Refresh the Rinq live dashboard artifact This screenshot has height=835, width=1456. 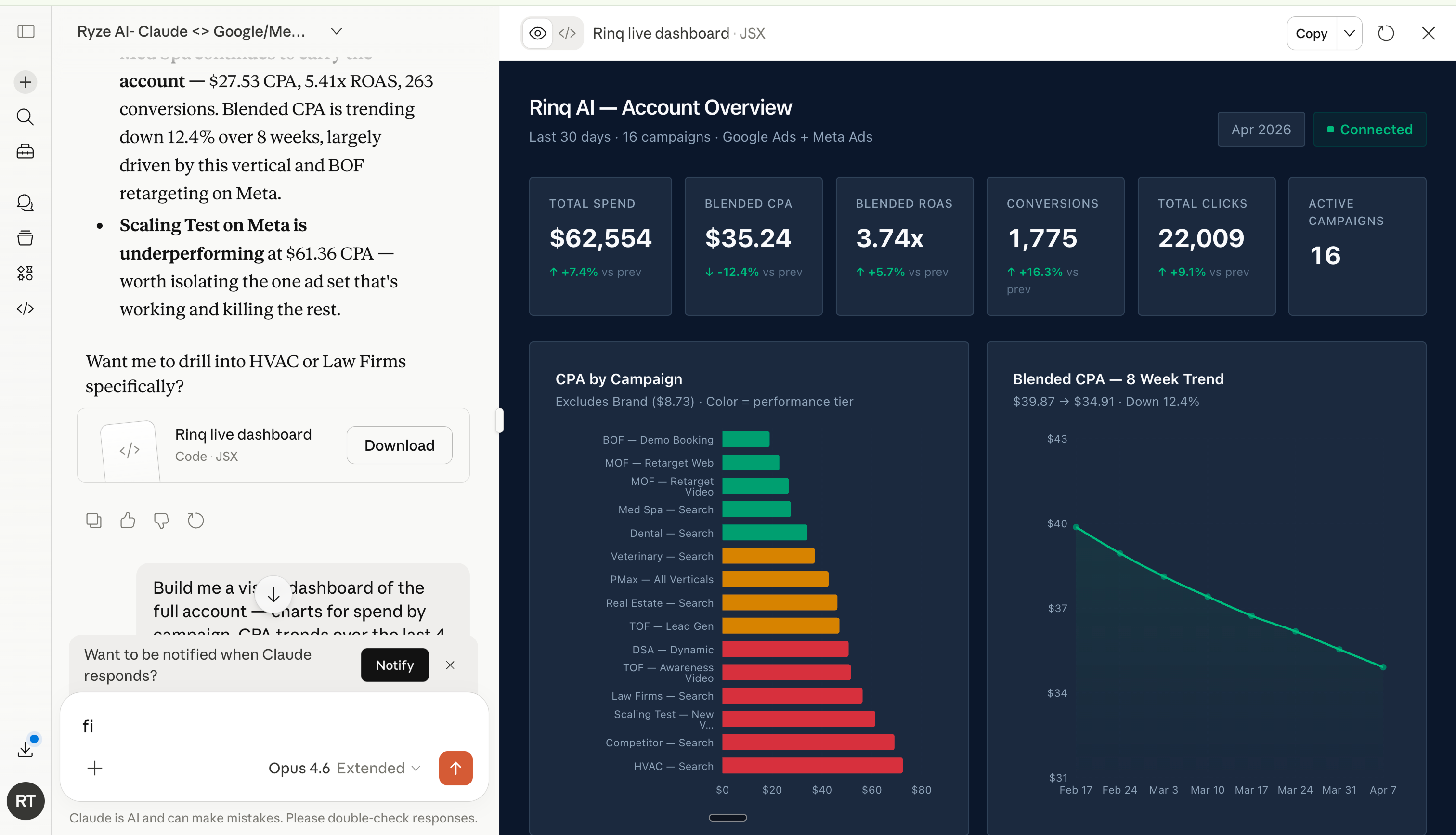(1386, 33)
